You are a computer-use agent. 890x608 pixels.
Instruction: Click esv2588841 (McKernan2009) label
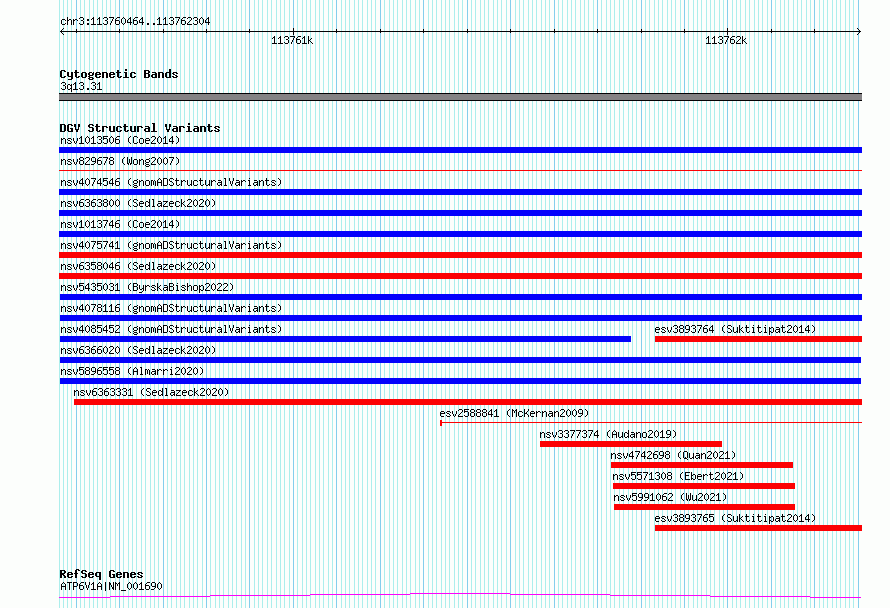[514, 413]
